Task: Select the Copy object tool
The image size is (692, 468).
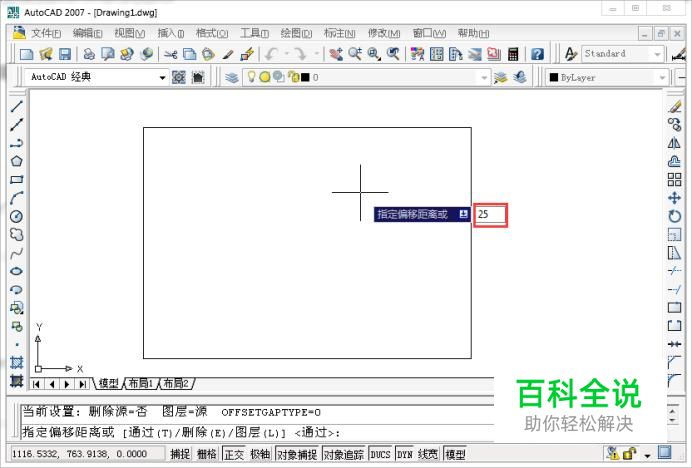Action: [674, 125]
